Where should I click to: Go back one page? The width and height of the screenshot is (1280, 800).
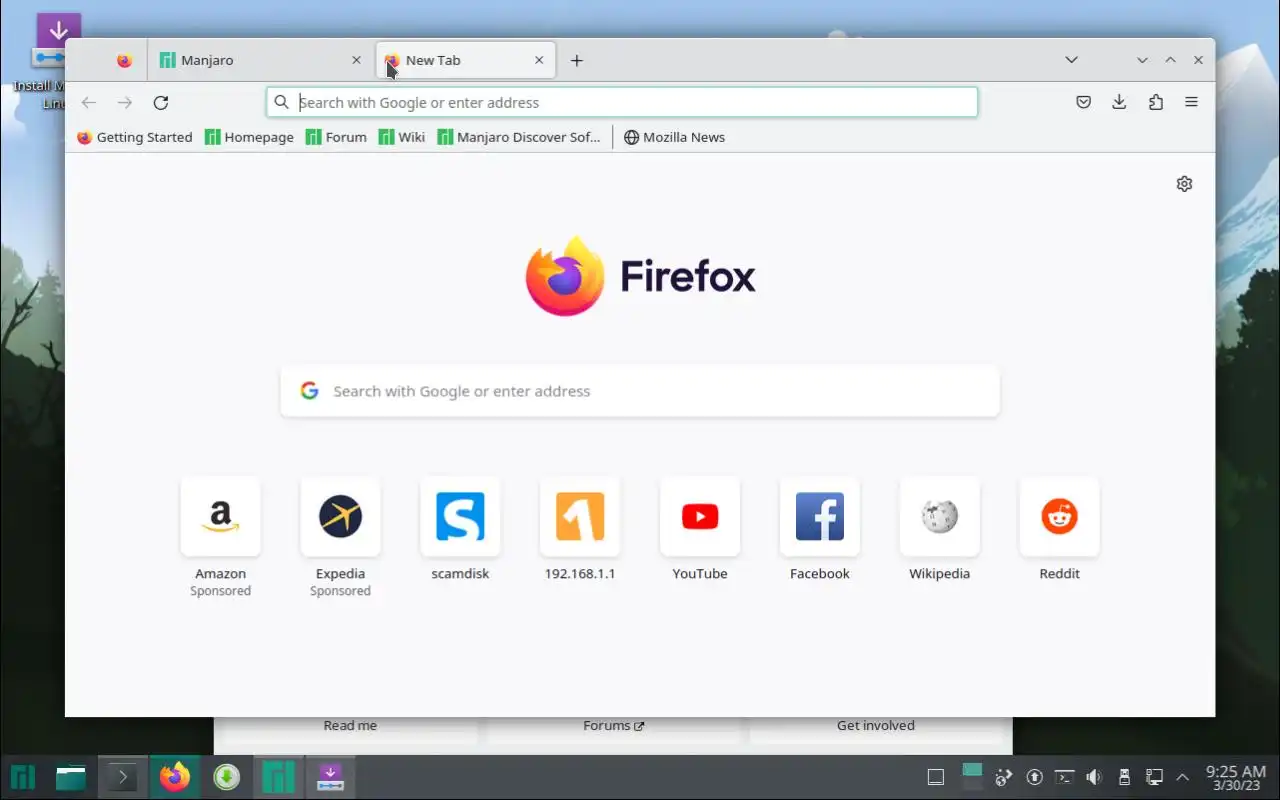tap(89, 102)
